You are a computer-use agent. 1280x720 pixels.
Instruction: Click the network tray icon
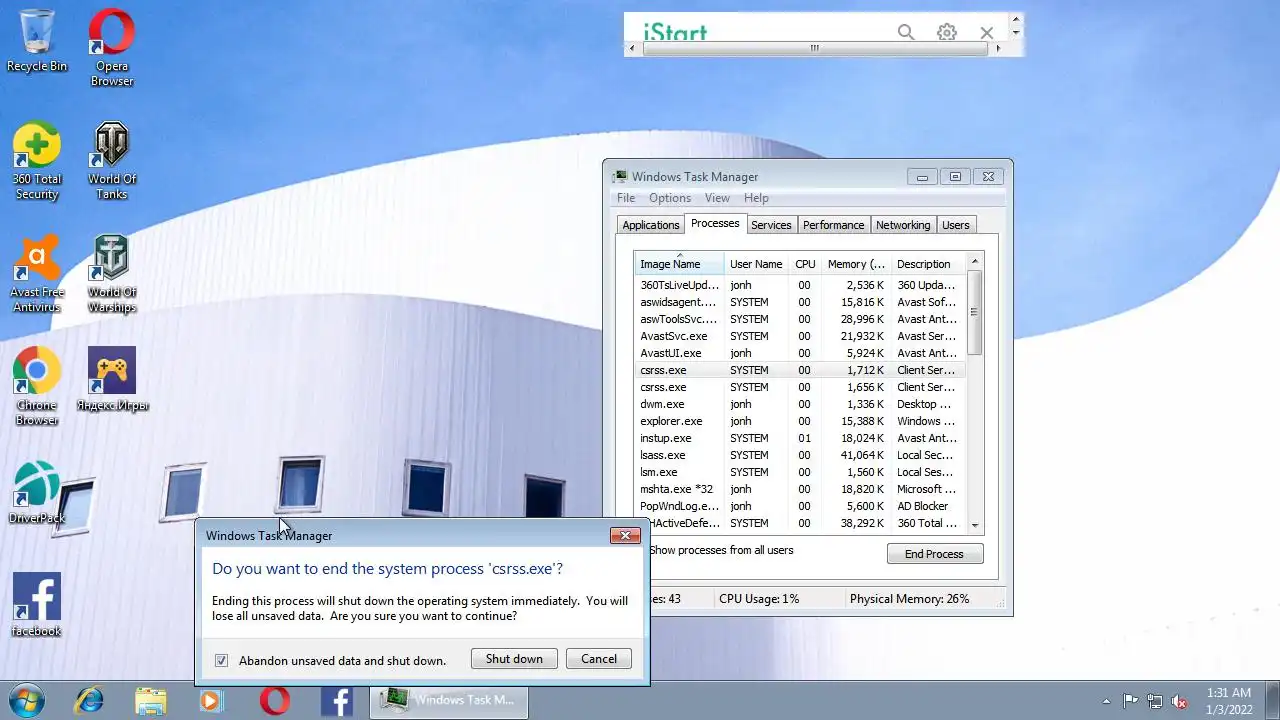pos(1155,701)
